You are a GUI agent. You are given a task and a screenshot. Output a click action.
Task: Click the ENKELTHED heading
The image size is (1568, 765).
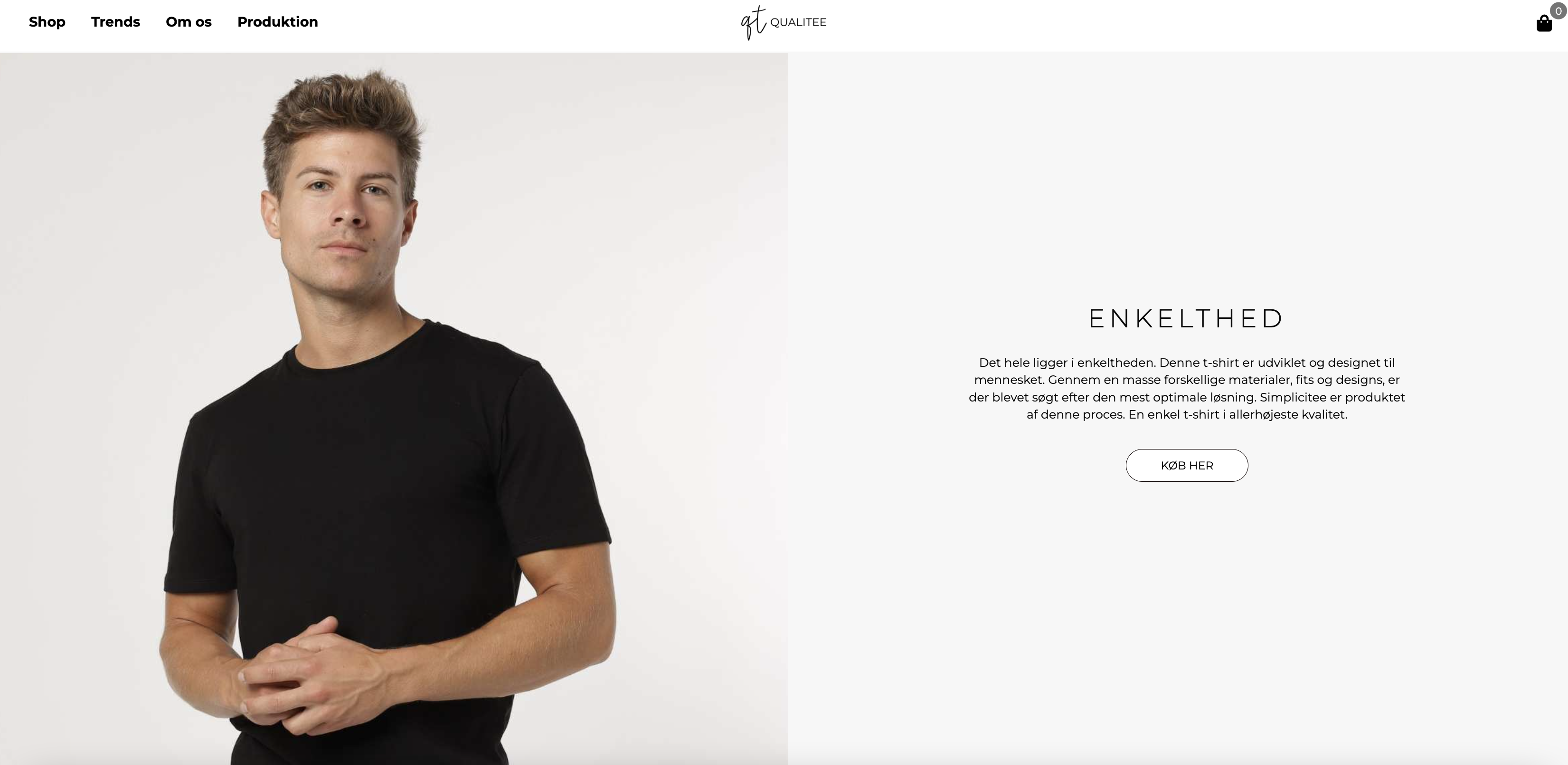[x=1186, y=318]
